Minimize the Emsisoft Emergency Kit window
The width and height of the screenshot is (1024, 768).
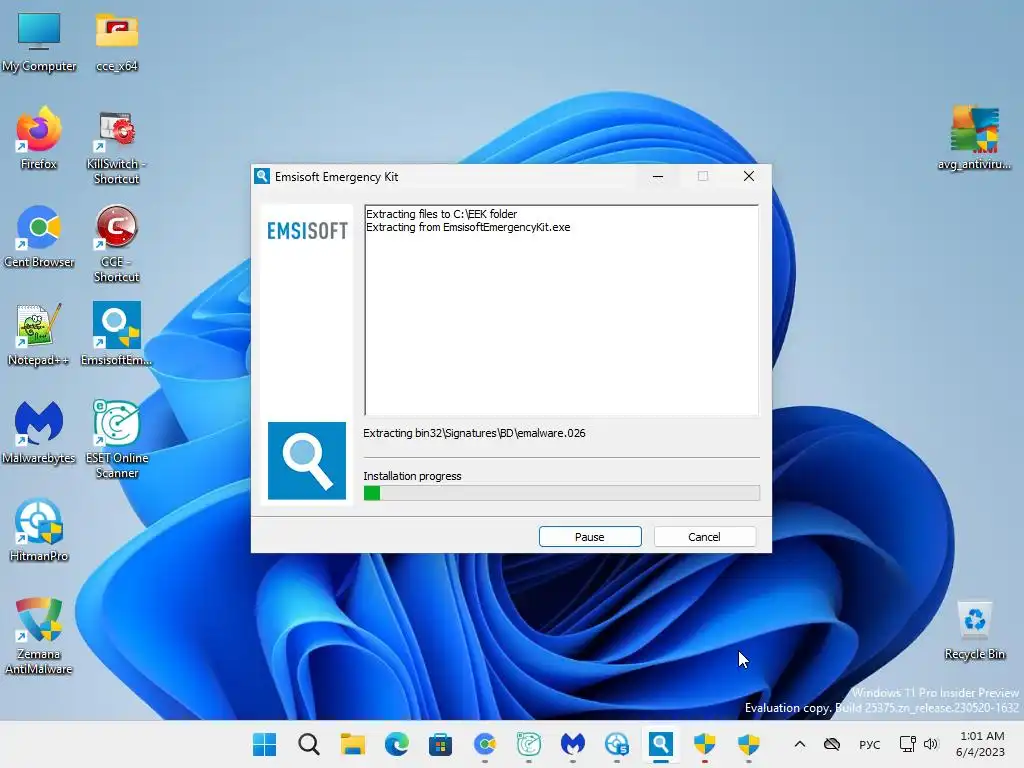[658, 176]
